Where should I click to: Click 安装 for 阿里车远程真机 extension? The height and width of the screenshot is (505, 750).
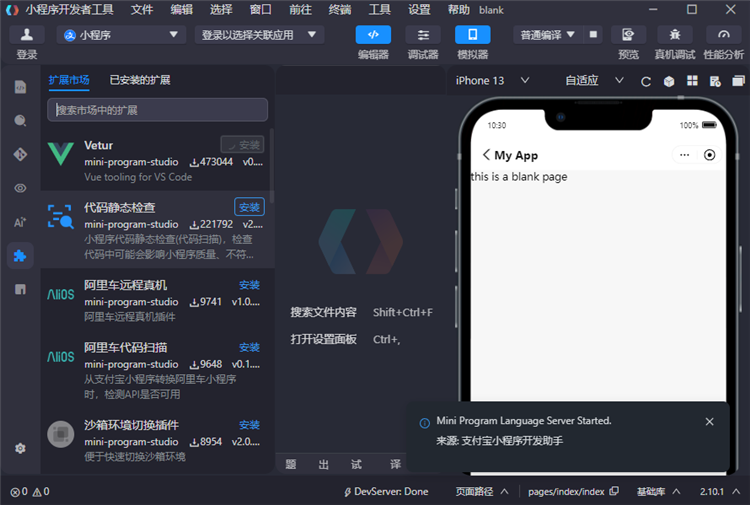pos(249,285)
